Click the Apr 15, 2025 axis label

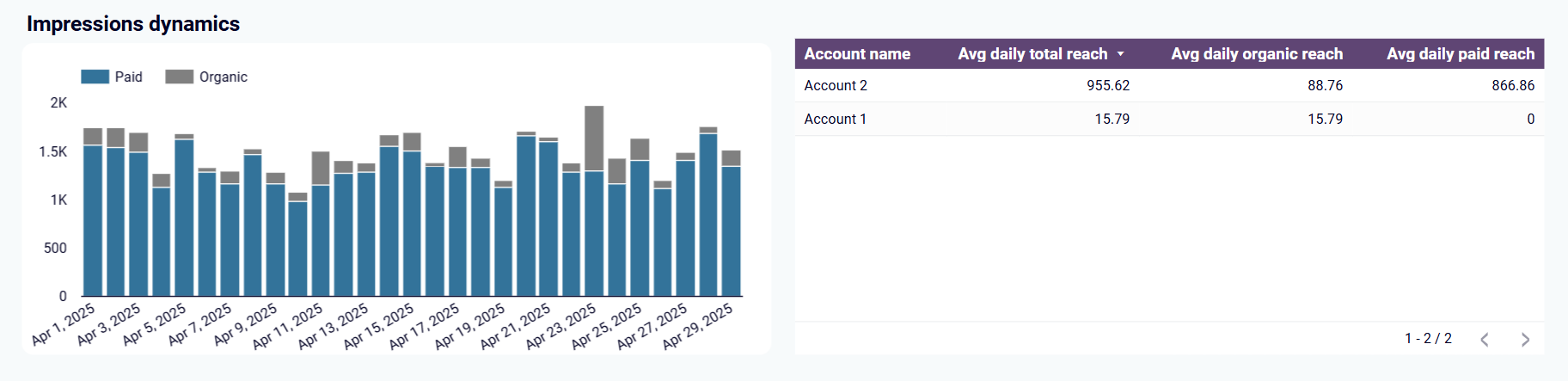click(379, 325)
